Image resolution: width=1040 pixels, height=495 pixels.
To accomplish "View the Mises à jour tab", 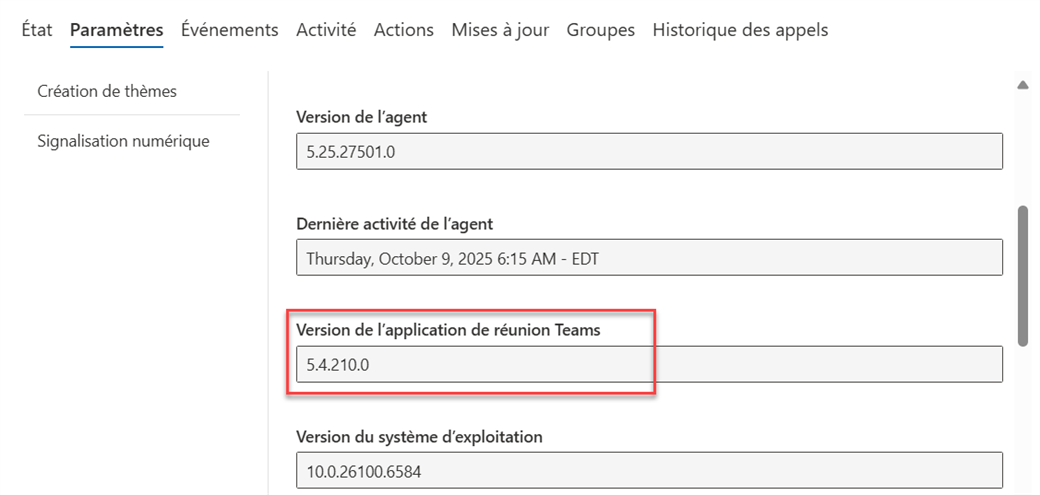I will (x=500, y=30).
